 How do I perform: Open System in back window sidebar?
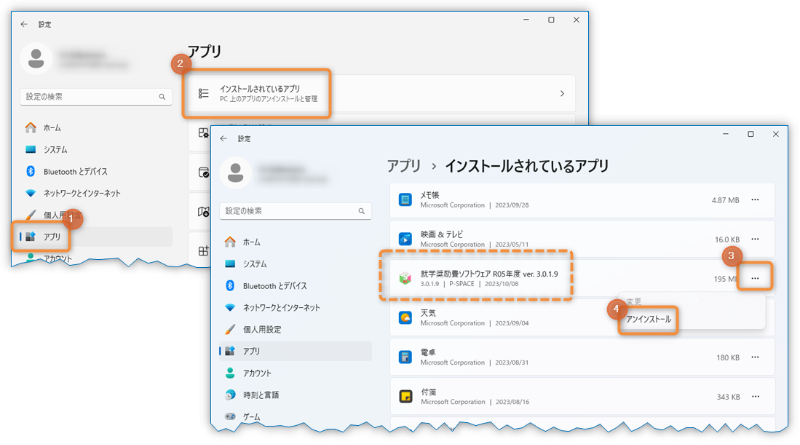pyautogui.click(x=97, y=150)
